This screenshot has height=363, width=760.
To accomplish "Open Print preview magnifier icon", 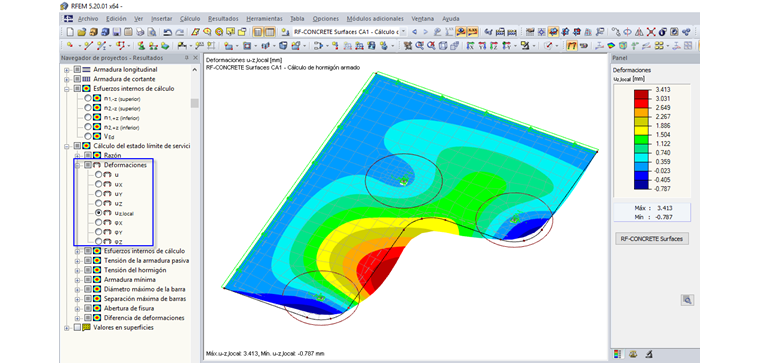I will pos(152,32).
